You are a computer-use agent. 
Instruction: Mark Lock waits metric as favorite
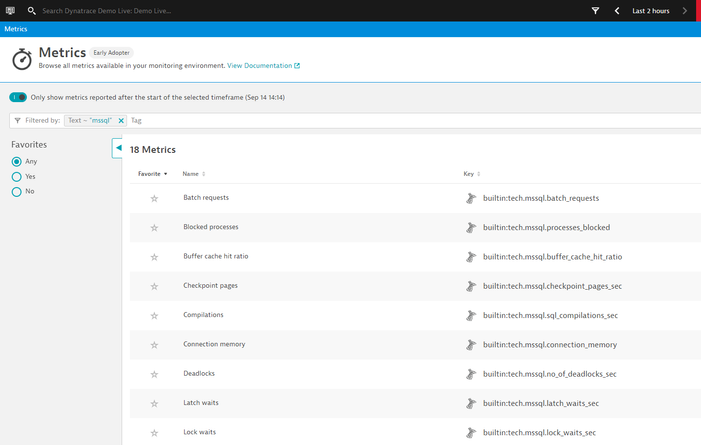(x=154, y=433)
